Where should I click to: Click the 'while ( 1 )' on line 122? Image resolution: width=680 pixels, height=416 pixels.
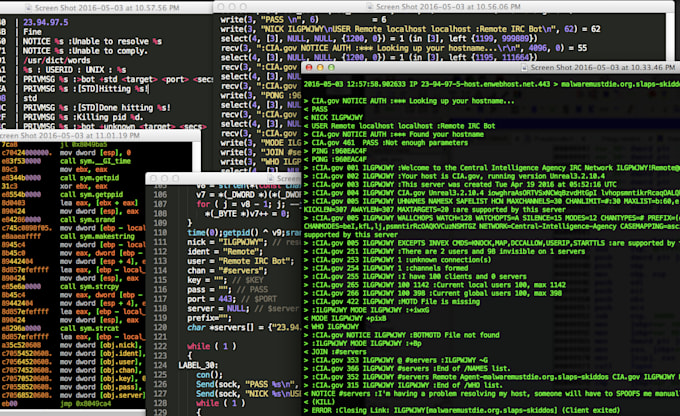click(212, 346)
